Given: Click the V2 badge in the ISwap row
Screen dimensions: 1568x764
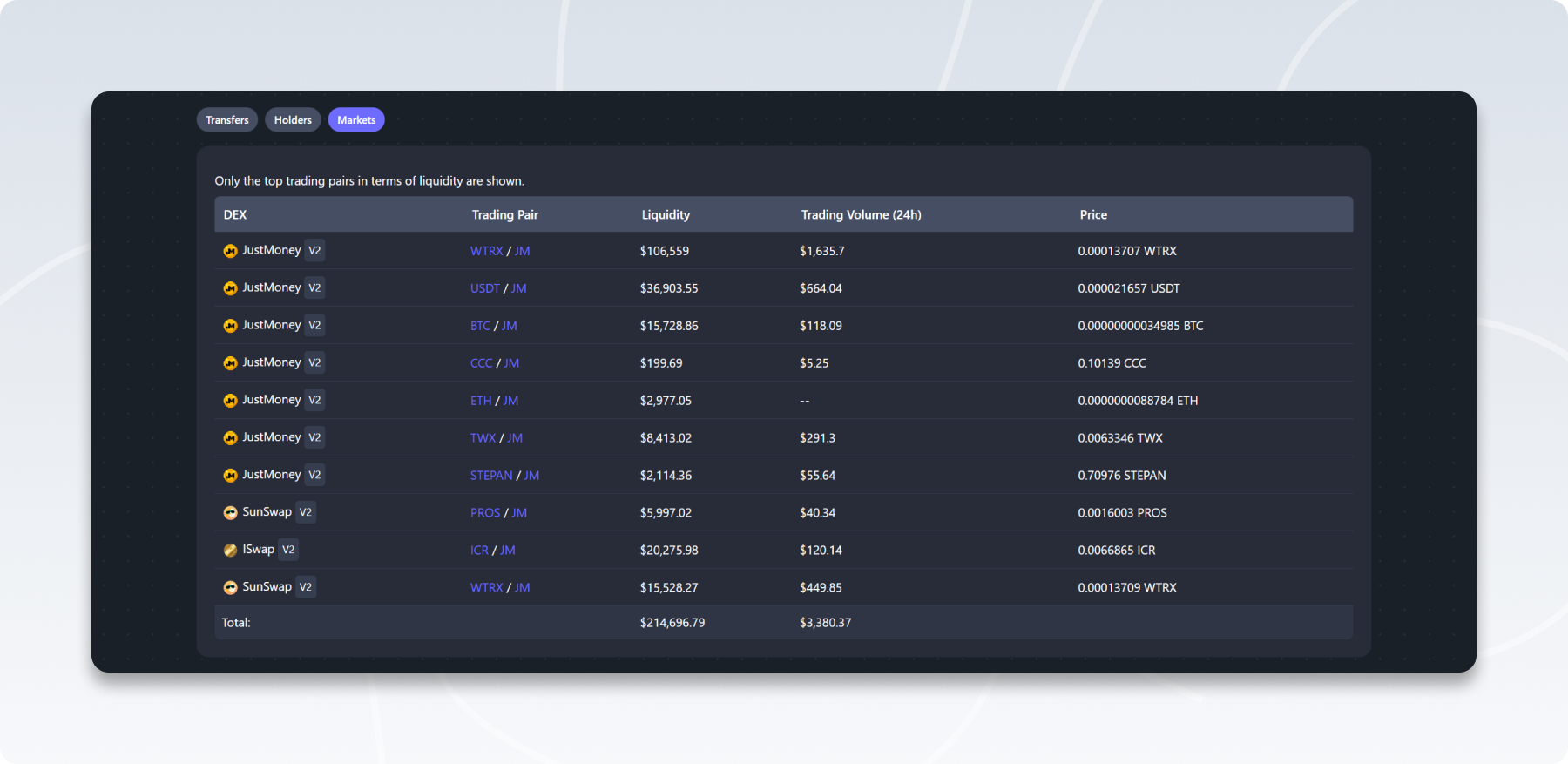Looking at the screenshot, I should click(288, 550).
